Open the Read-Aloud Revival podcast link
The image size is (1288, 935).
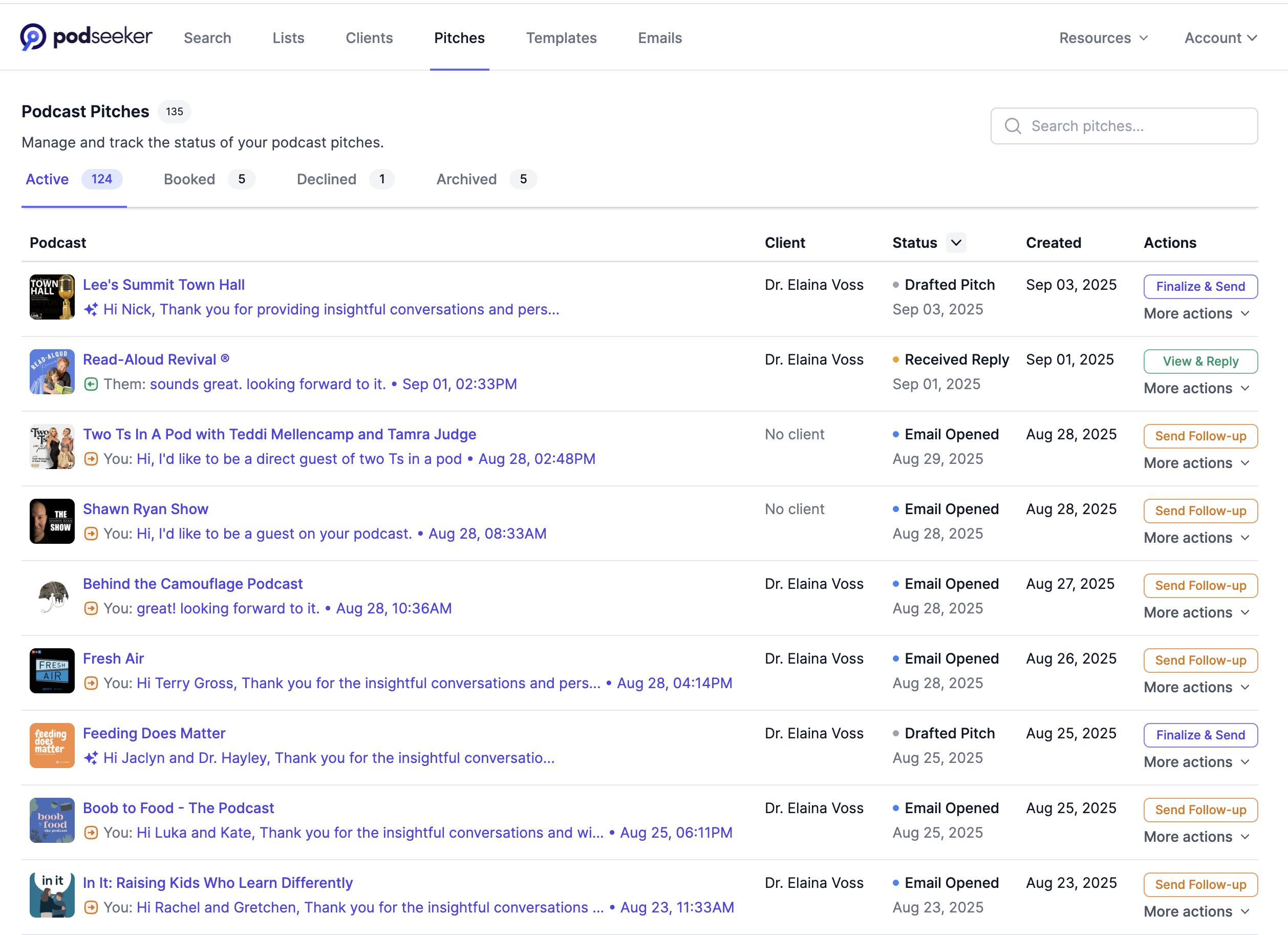pos(156,359)
